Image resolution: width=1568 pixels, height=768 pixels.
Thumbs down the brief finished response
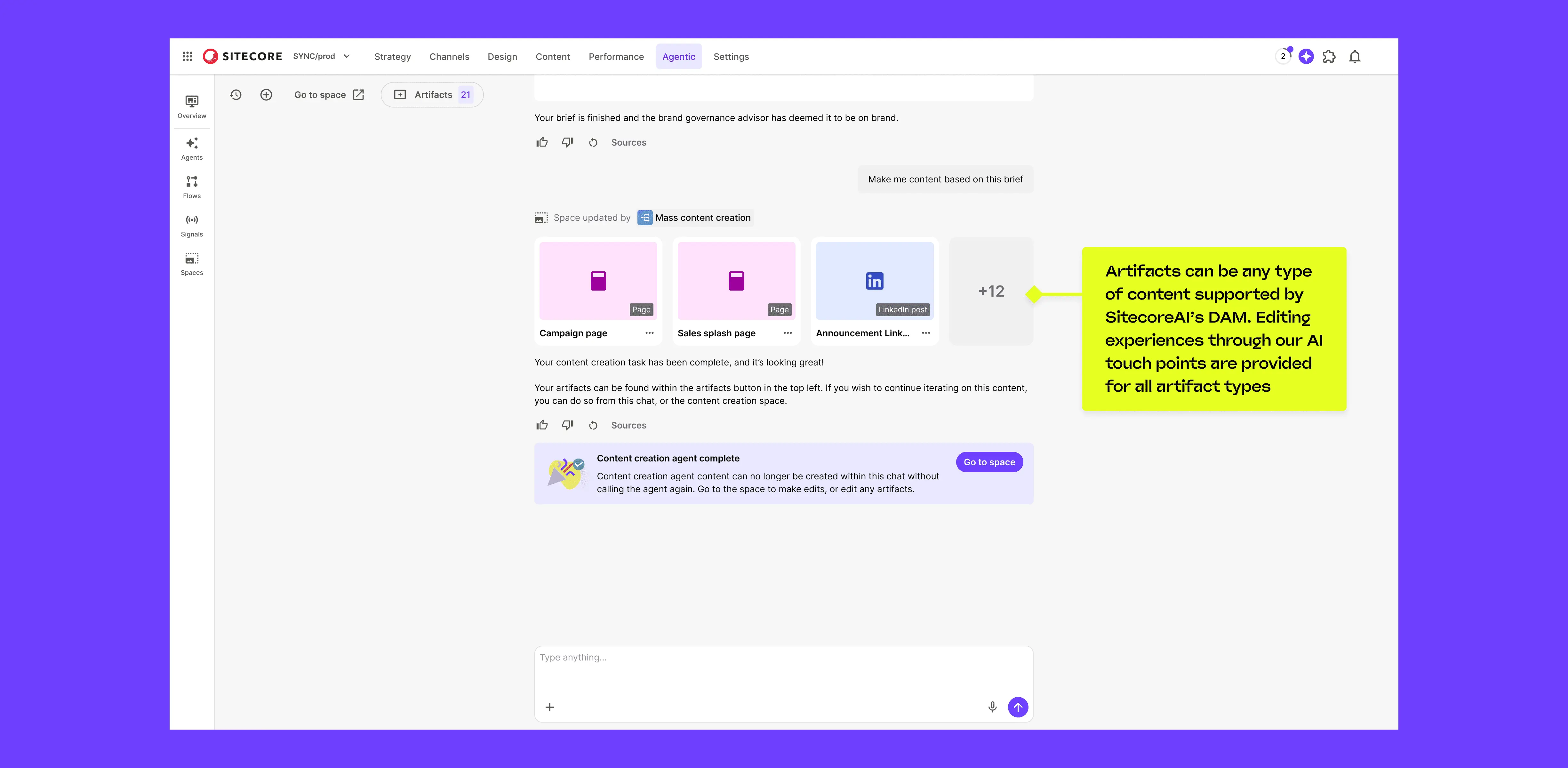click(x=567, y=142)
